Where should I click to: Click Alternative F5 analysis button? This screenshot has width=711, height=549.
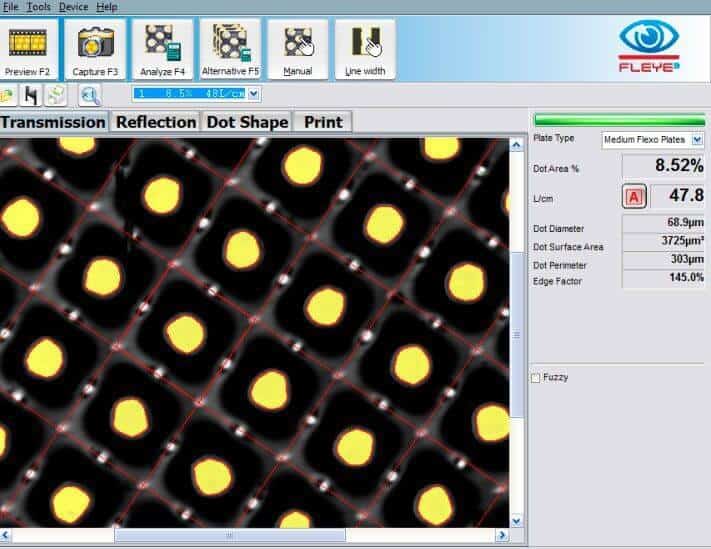(x=230, y=50)
